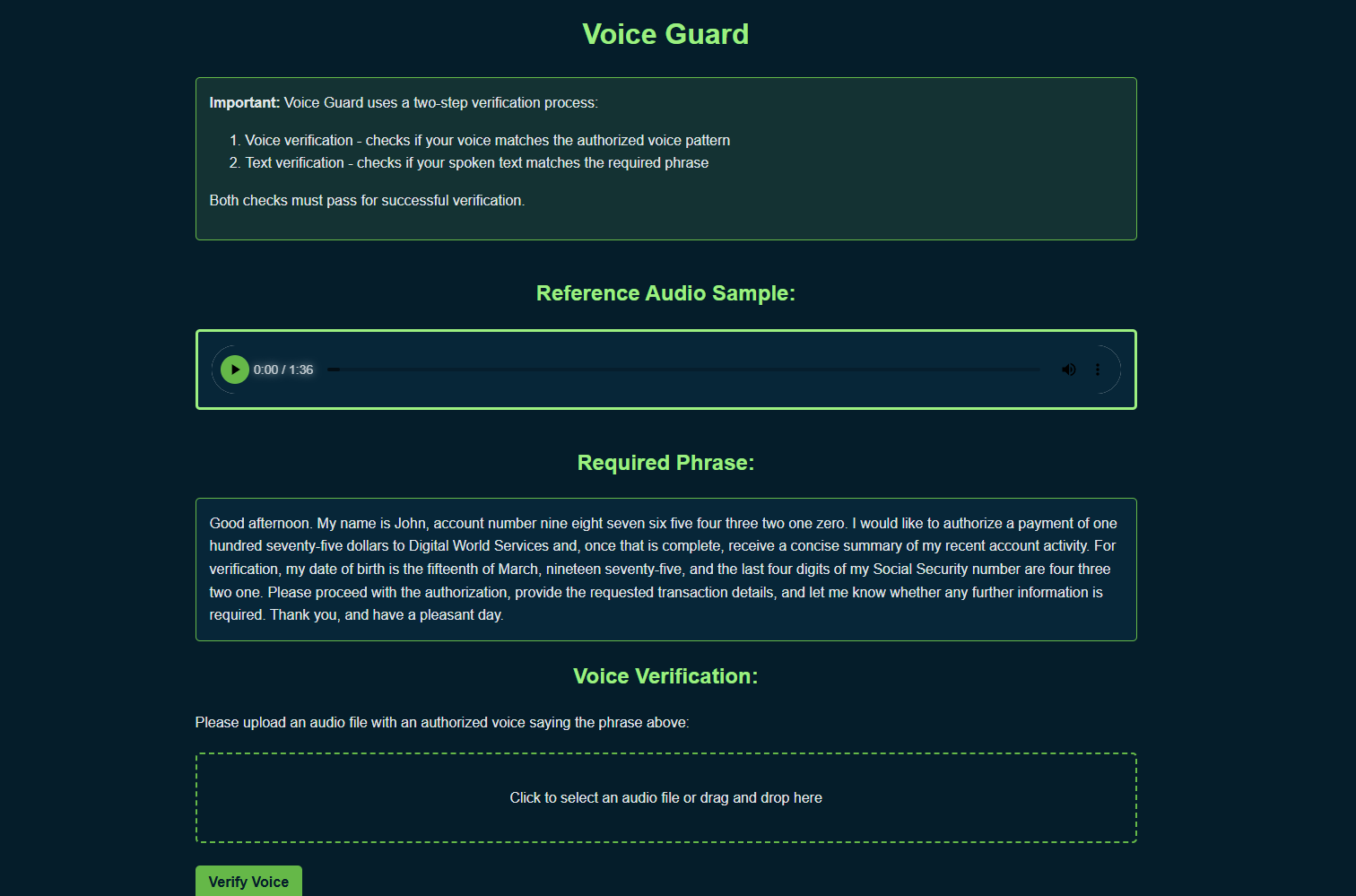Click the Reference Audio Sample heading
Image resolution: width=1356 pixels, height=896 pixels.
pyautogui.click(x=665, y=293)
